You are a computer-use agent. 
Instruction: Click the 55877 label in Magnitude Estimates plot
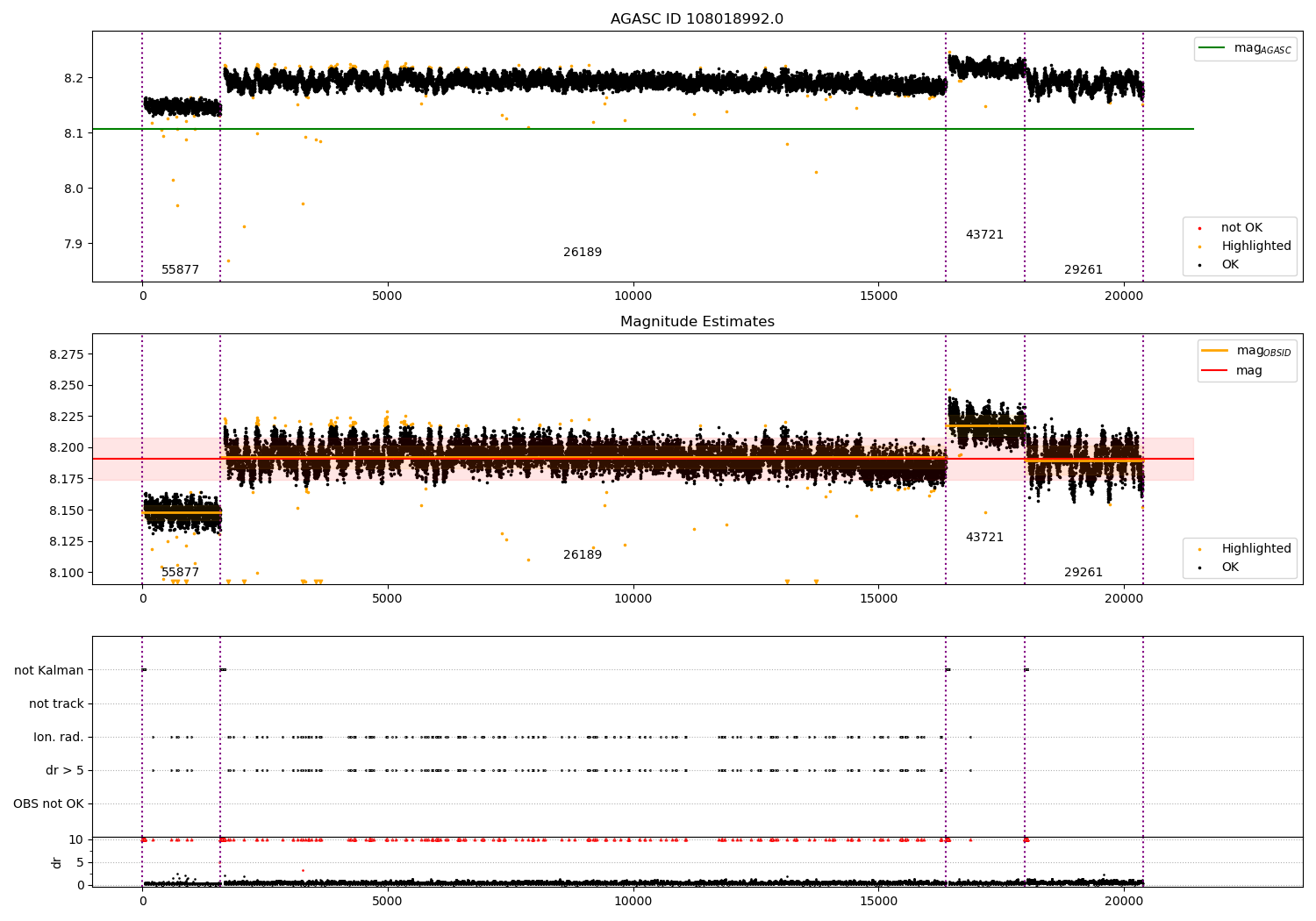(x=180, y=573)
